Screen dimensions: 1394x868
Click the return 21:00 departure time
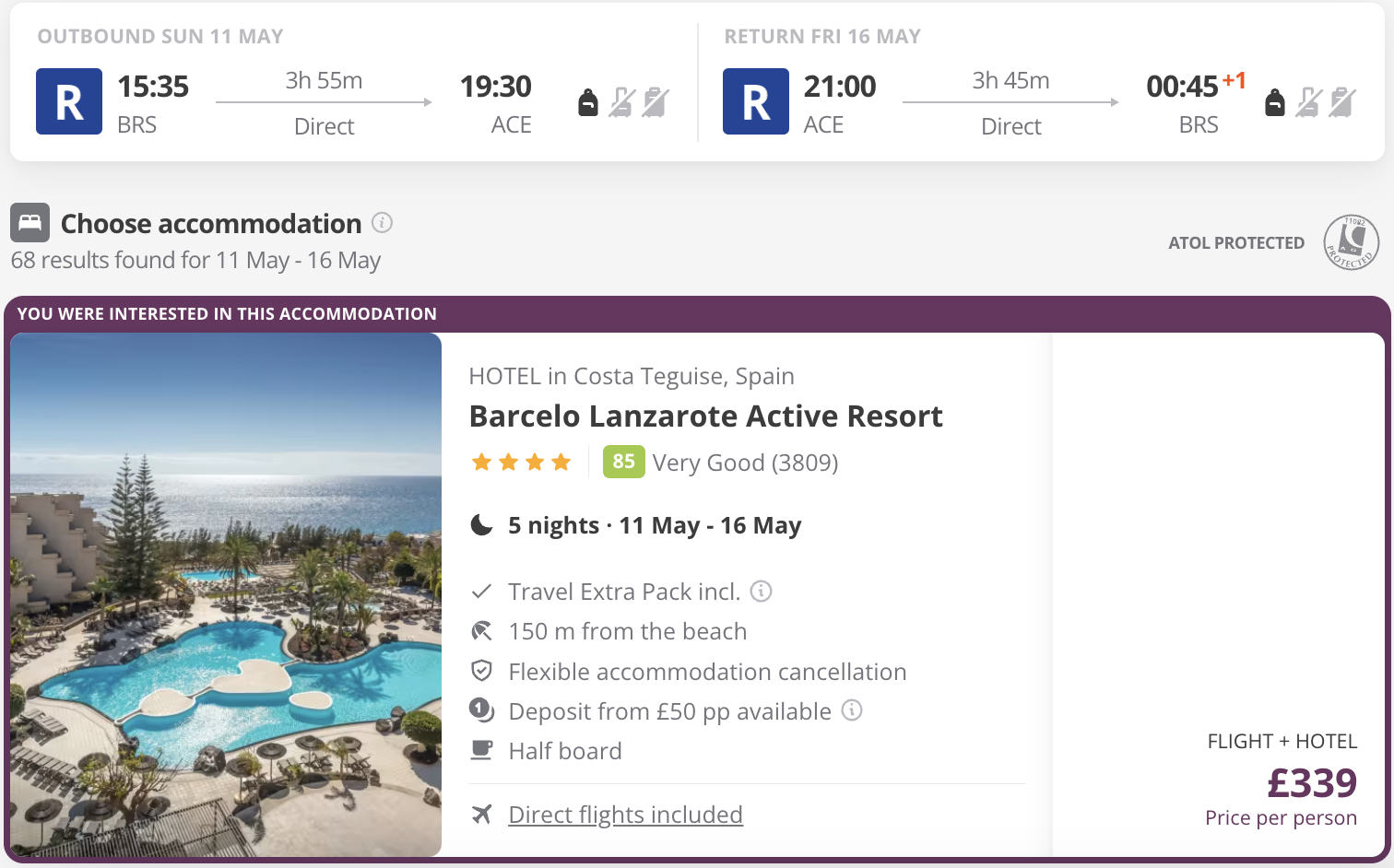[x=840, y=87]
